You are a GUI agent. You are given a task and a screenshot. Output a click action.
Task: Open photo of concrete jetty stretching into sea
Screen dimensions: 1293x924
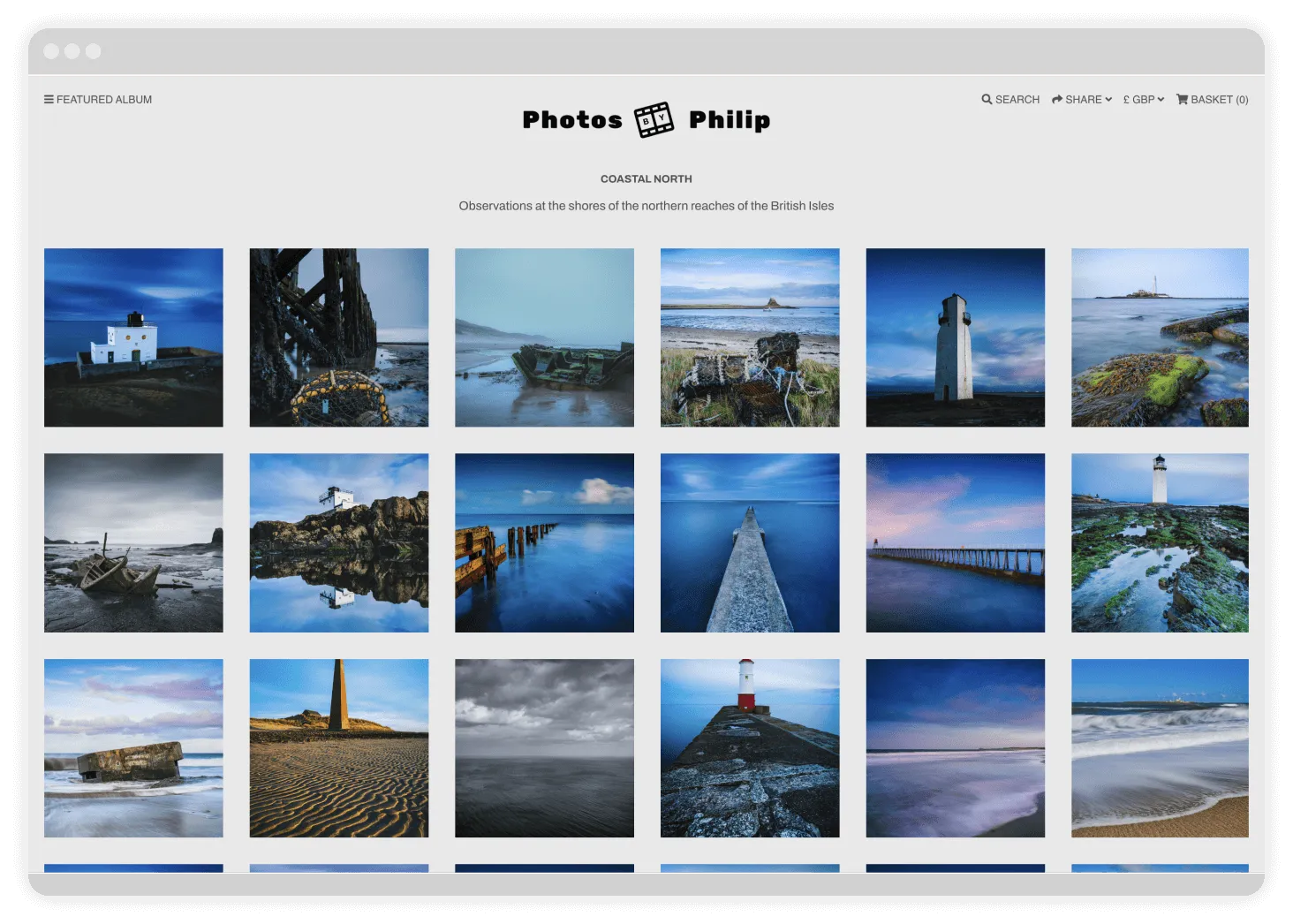coord(750,543)
